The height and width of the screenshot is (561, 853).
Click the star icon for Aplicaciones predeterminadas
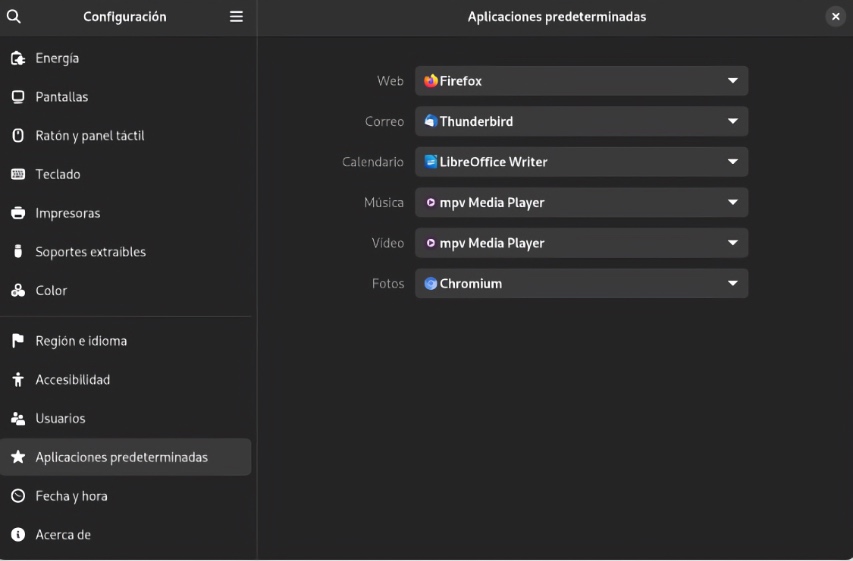pos(18,457)
